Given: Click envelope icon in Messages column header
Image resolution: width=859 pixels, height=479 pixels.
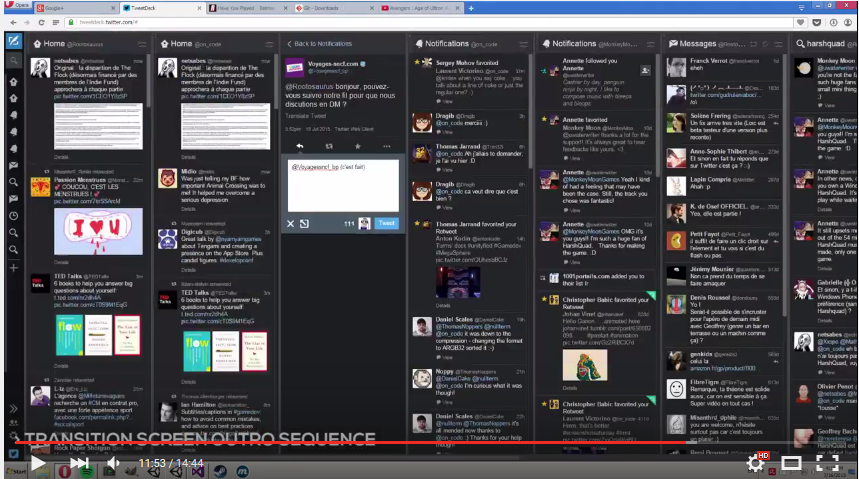Looking at the screenshot, I should [x=673, y=44].
